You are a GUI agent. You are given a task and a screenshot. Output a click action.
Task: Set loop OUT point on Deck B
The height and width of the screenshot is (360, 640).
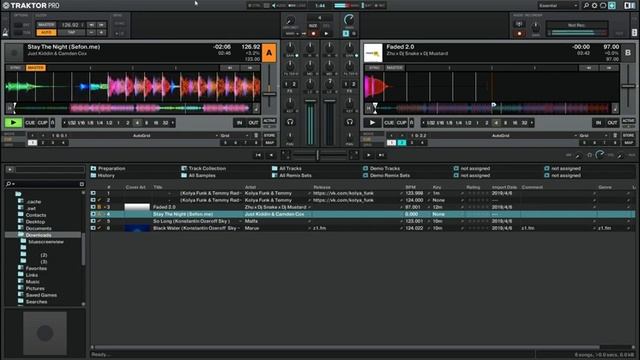(612, 123)
